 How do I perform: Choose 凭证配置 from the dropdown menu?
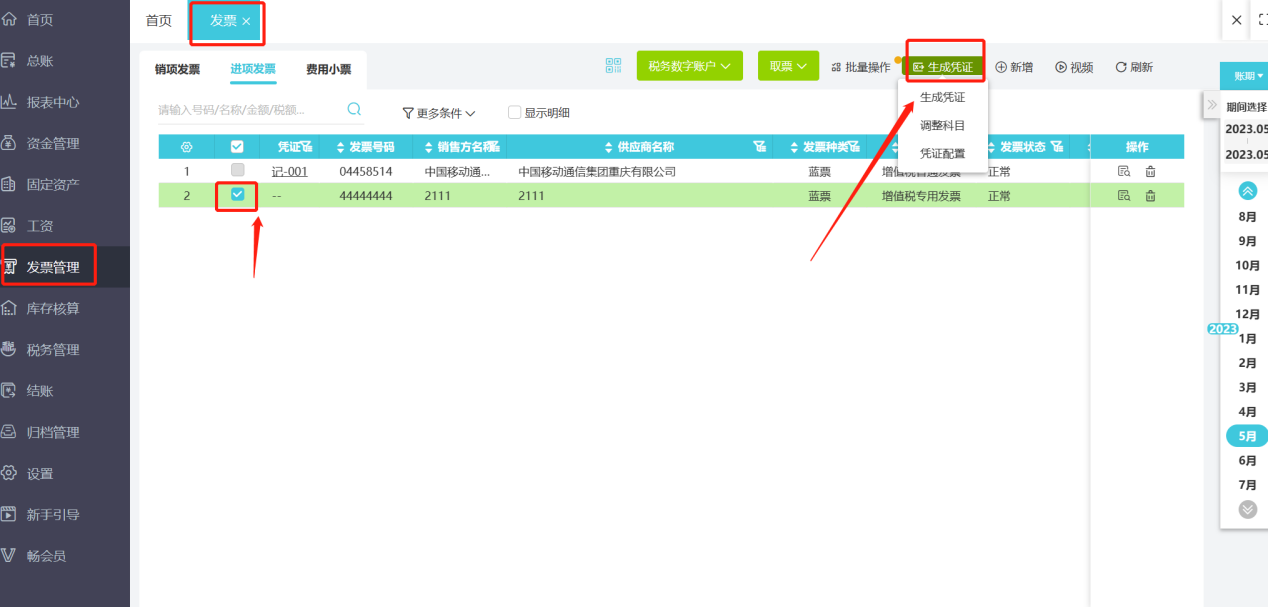[942, 153]
